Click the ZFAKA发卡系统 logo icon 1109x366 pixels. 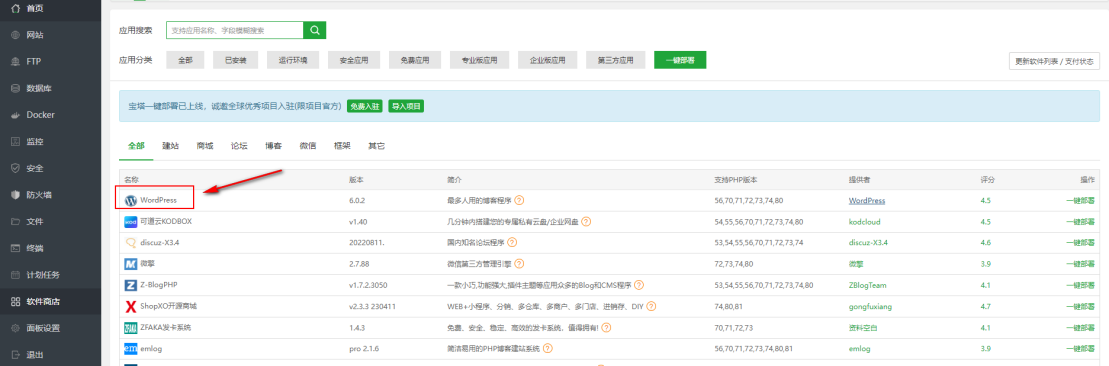point(130,328)
